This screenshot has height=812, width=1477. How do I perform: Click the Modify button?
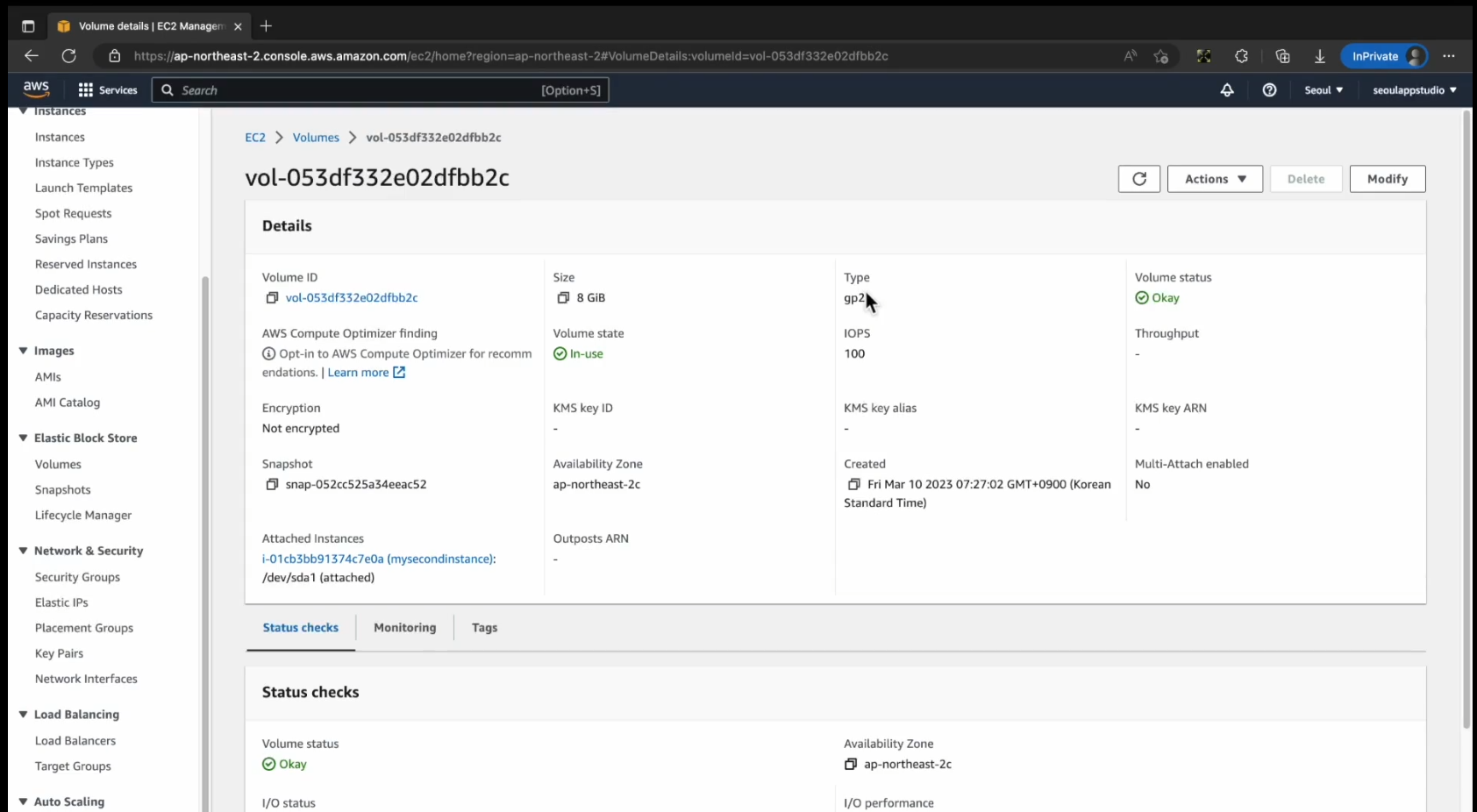(1388, 179)
